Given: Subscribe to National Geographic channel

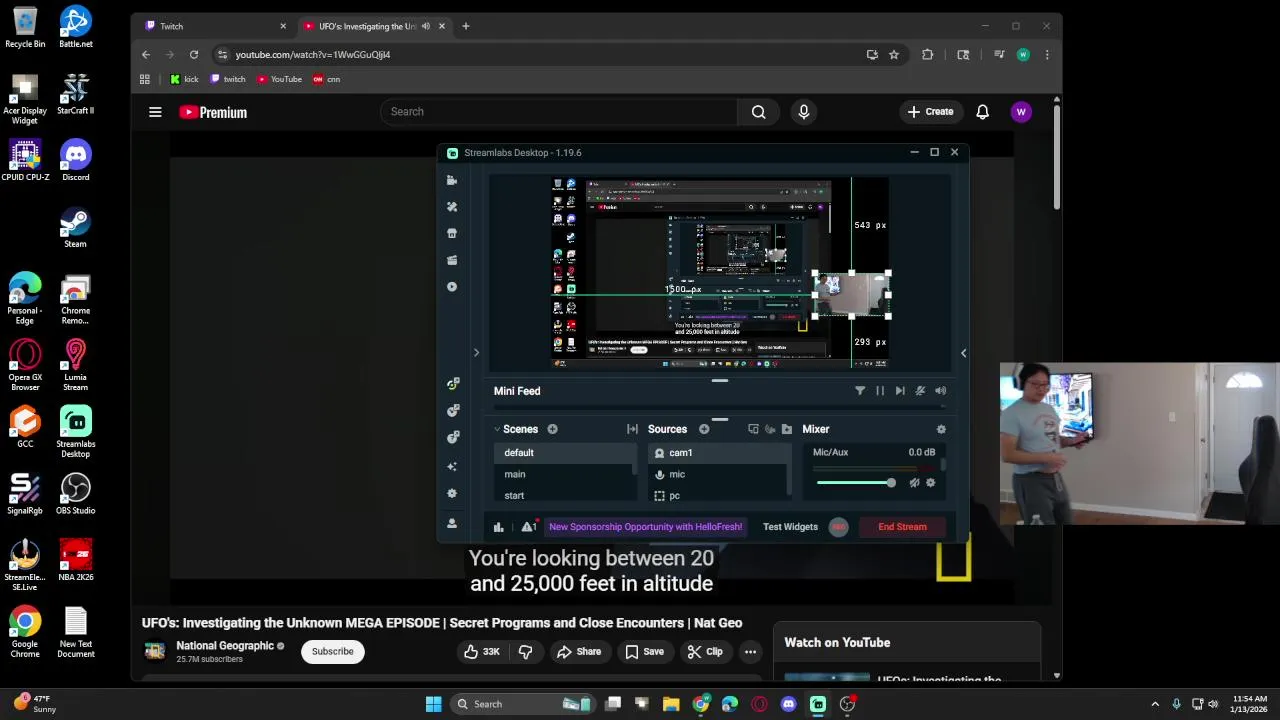Looking at the screenshot, I should click(332, 652).
